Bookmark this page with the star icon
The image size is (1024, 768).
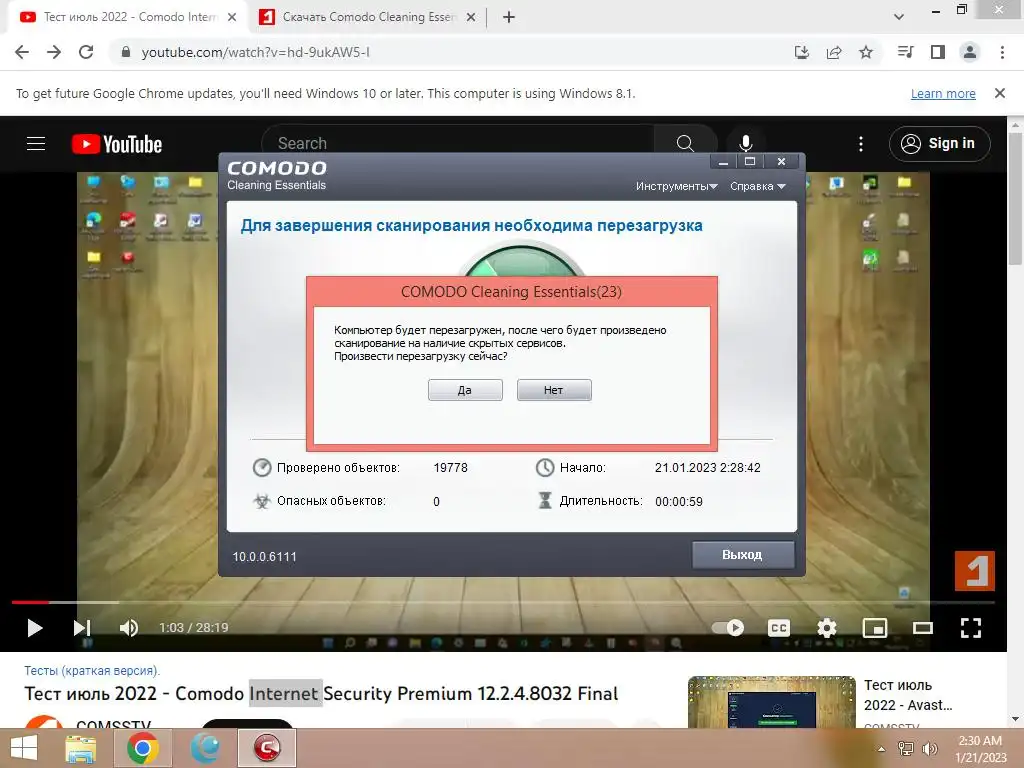pos(866,52)
